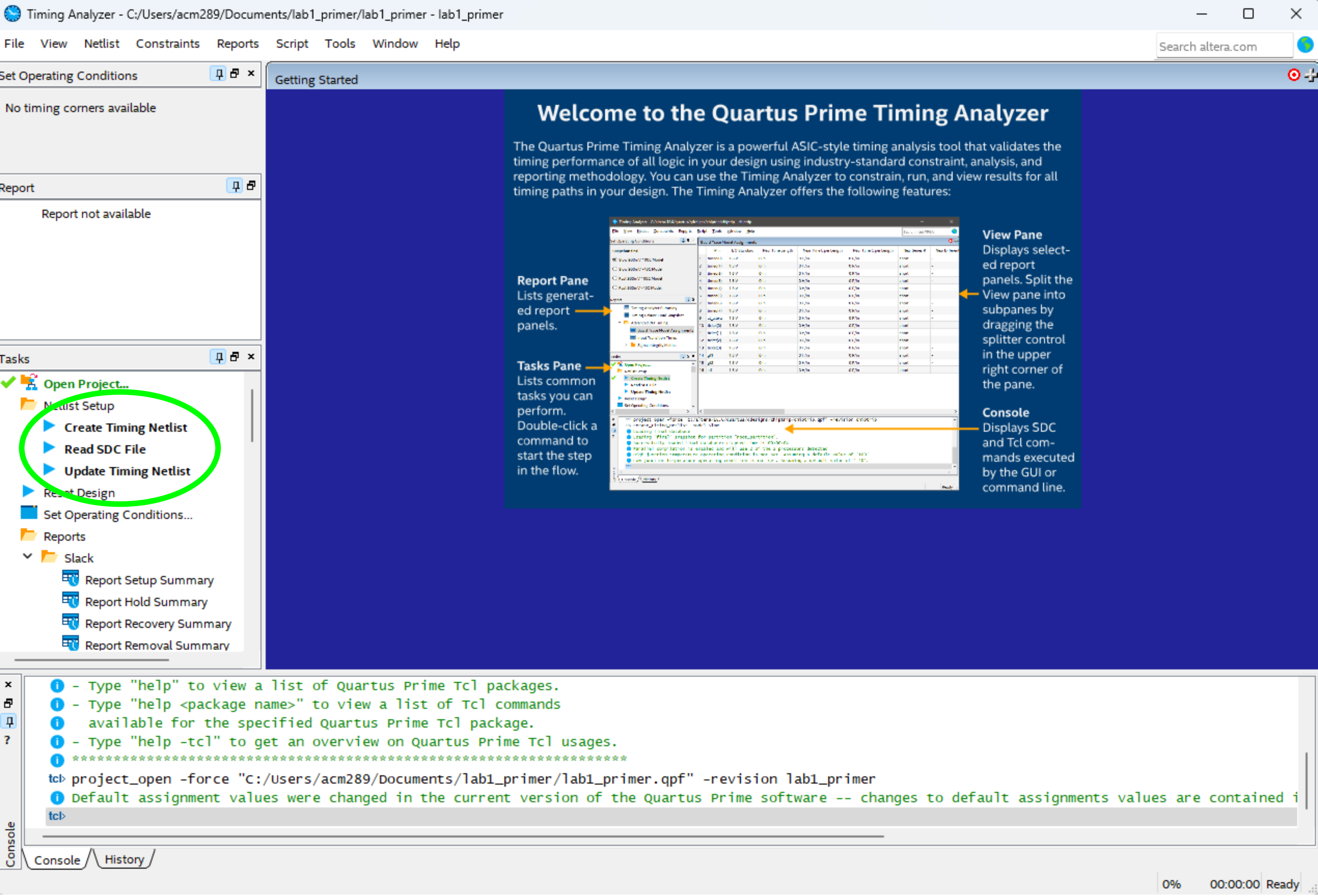Close the Tasks panel
The width and height of the screenshot is (1318, 896).
pos(251,357)
